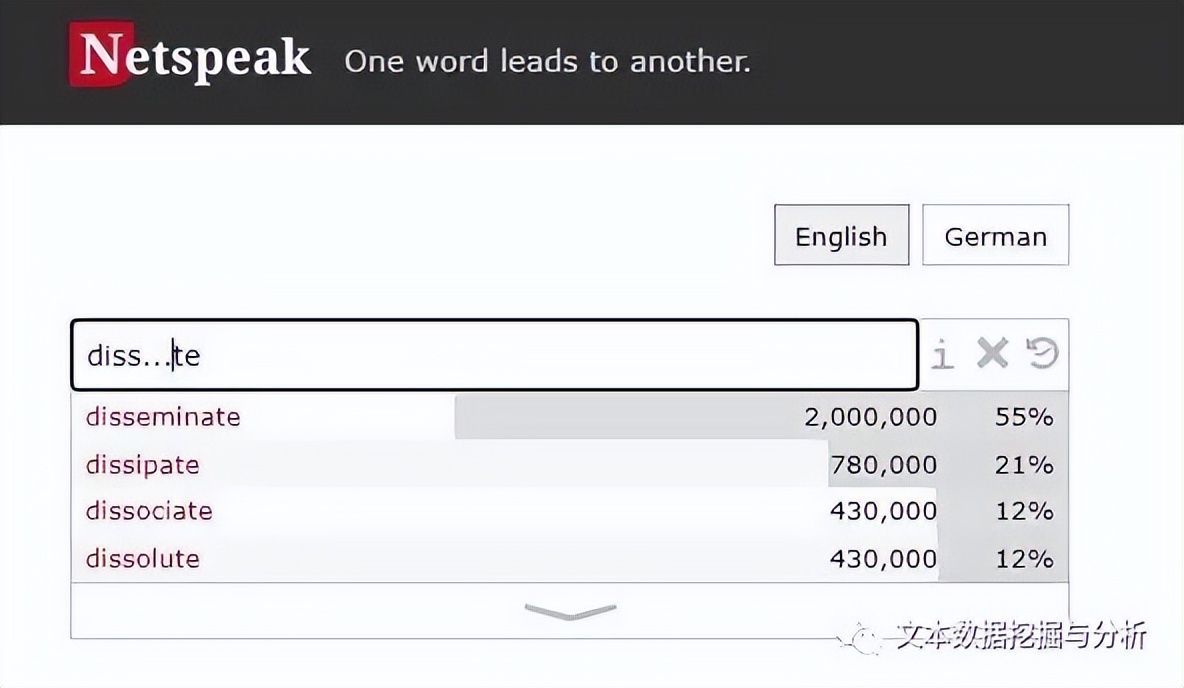
Task: Click the "One word leads to another." tagline
Action: (x=547, y=62)
